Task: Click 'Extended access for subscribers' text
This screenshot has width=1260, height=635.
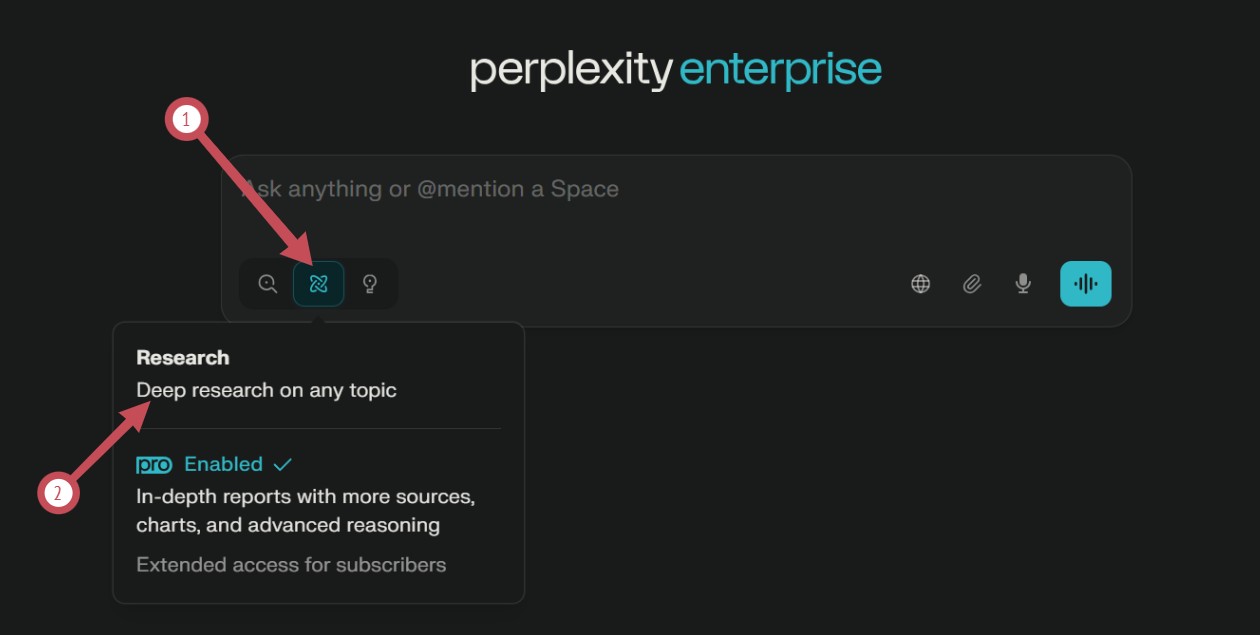Action: (x=291, y=565)
